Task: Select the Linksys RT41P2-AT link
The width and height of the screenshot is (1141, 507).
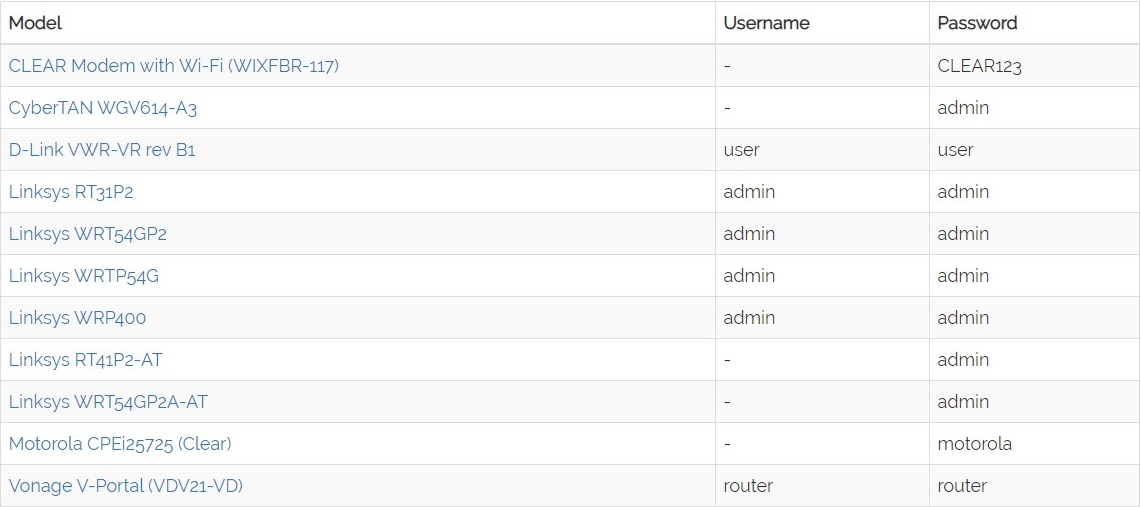Action: tap(85, 360)
